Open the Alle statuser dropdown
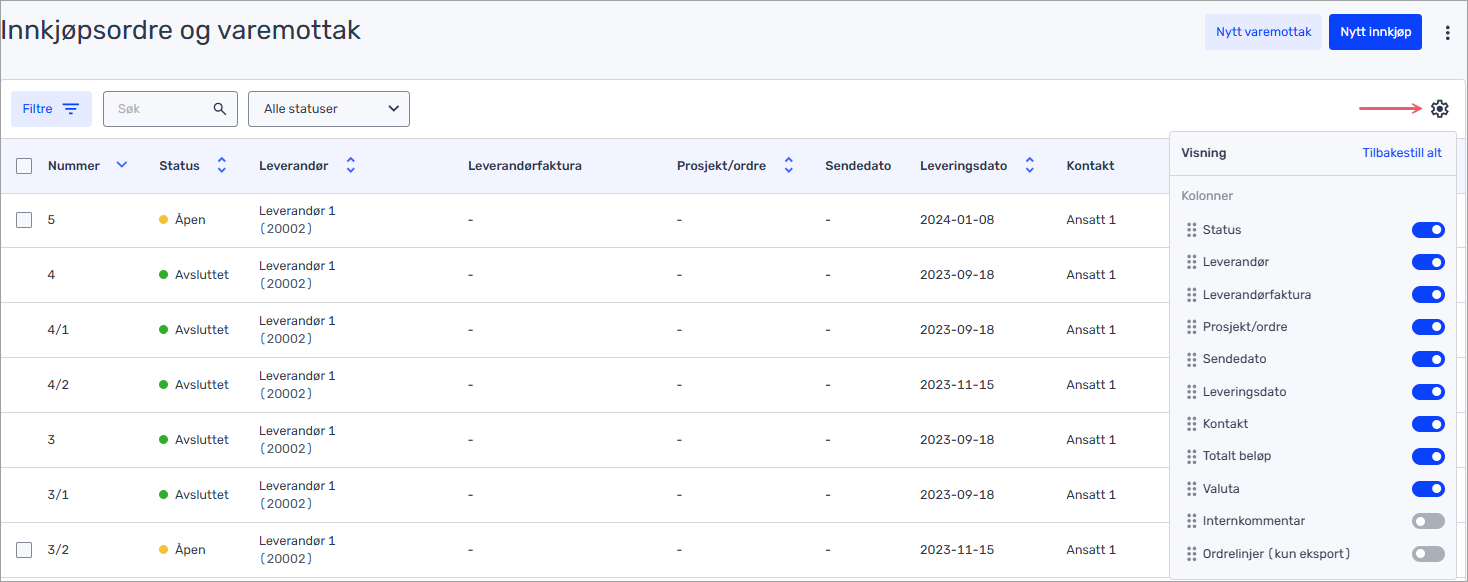Image resolution: width=1468 pixels, height=582 pixels. pyautogui.click(x=329, y=109)
